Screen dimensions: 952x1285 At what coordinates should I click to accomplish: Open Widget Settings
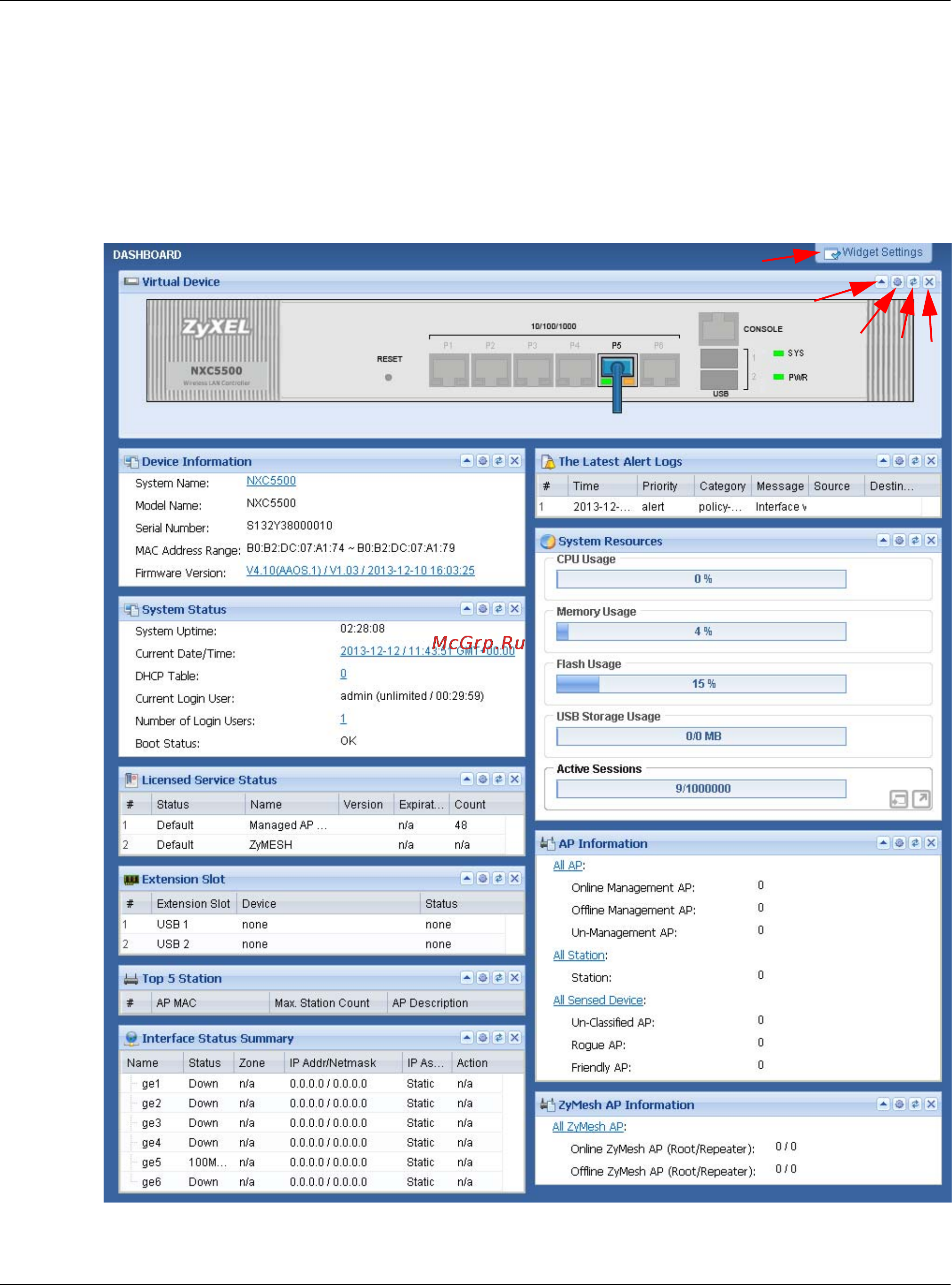[x=874, y=253]
